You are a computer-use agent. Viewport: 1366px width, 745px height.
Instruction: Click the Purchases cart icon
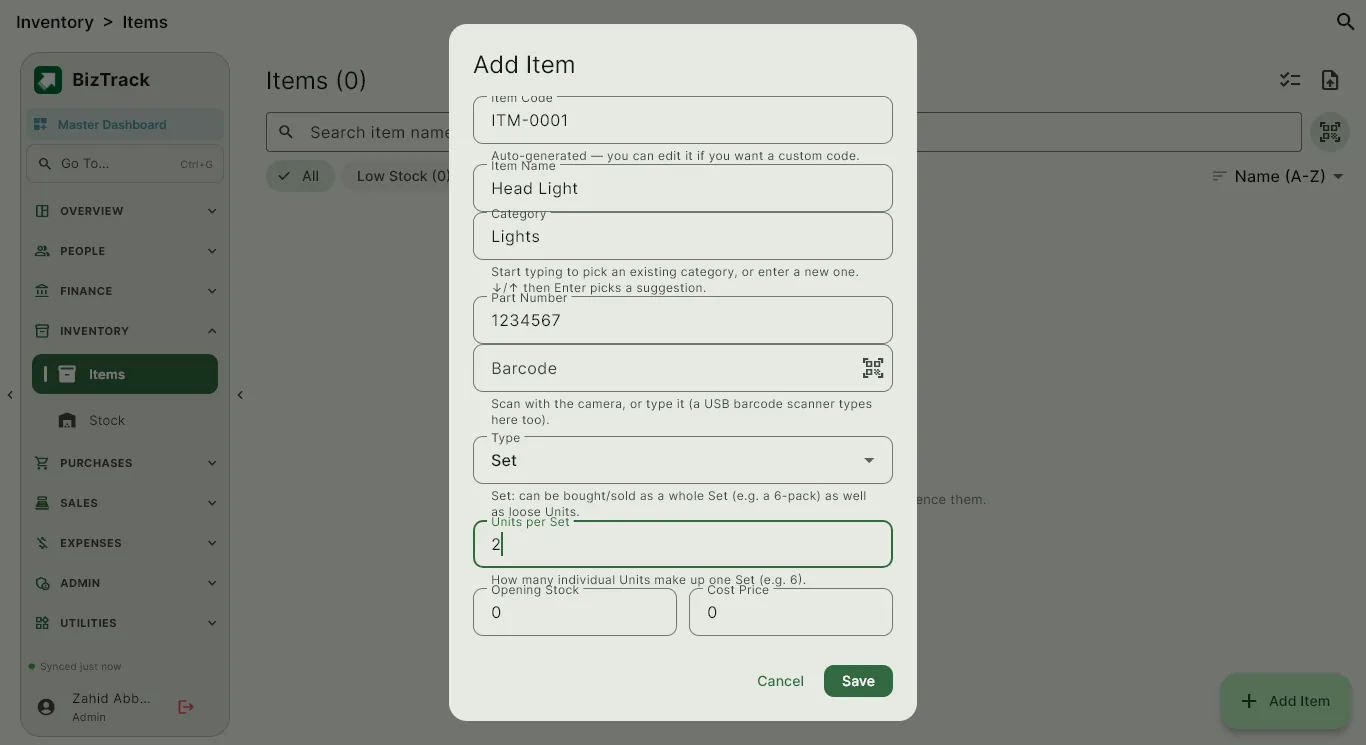pos(42,463)
